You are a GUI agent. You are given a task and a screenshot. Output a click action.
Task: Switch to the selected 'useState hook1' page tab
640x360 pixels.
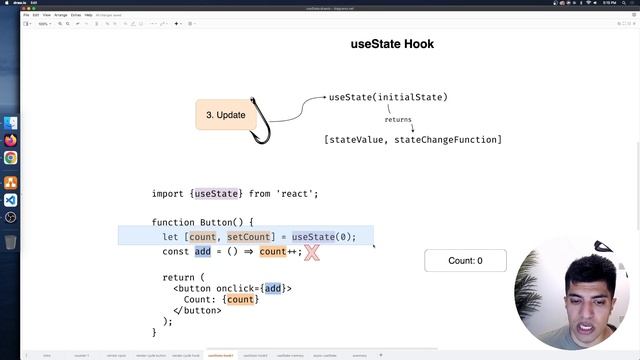pos(220,356)
